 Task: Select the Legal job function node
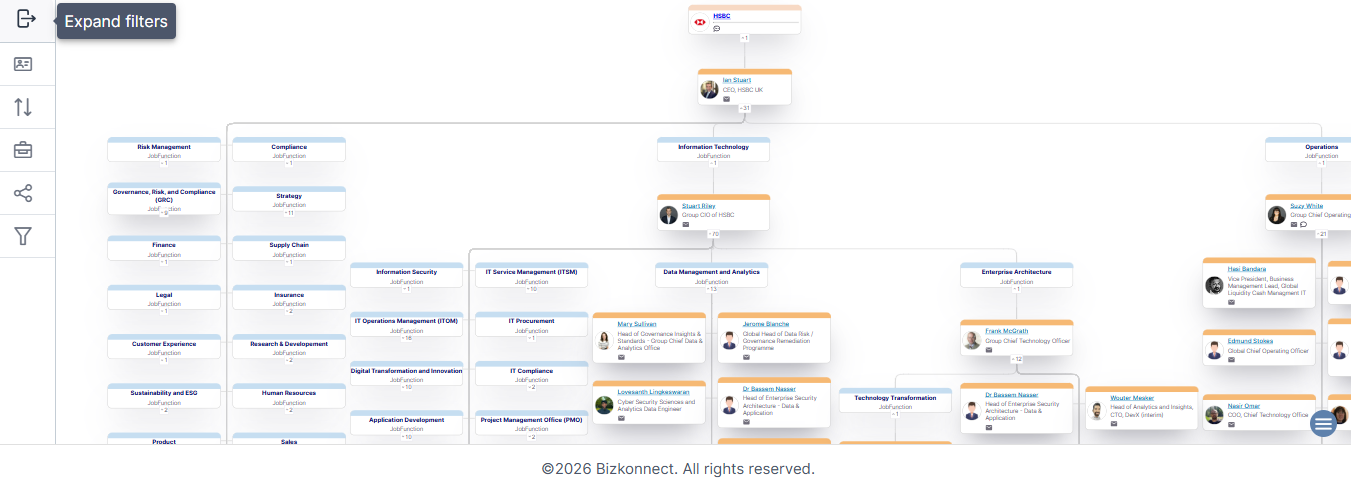[x=164, y=298]
